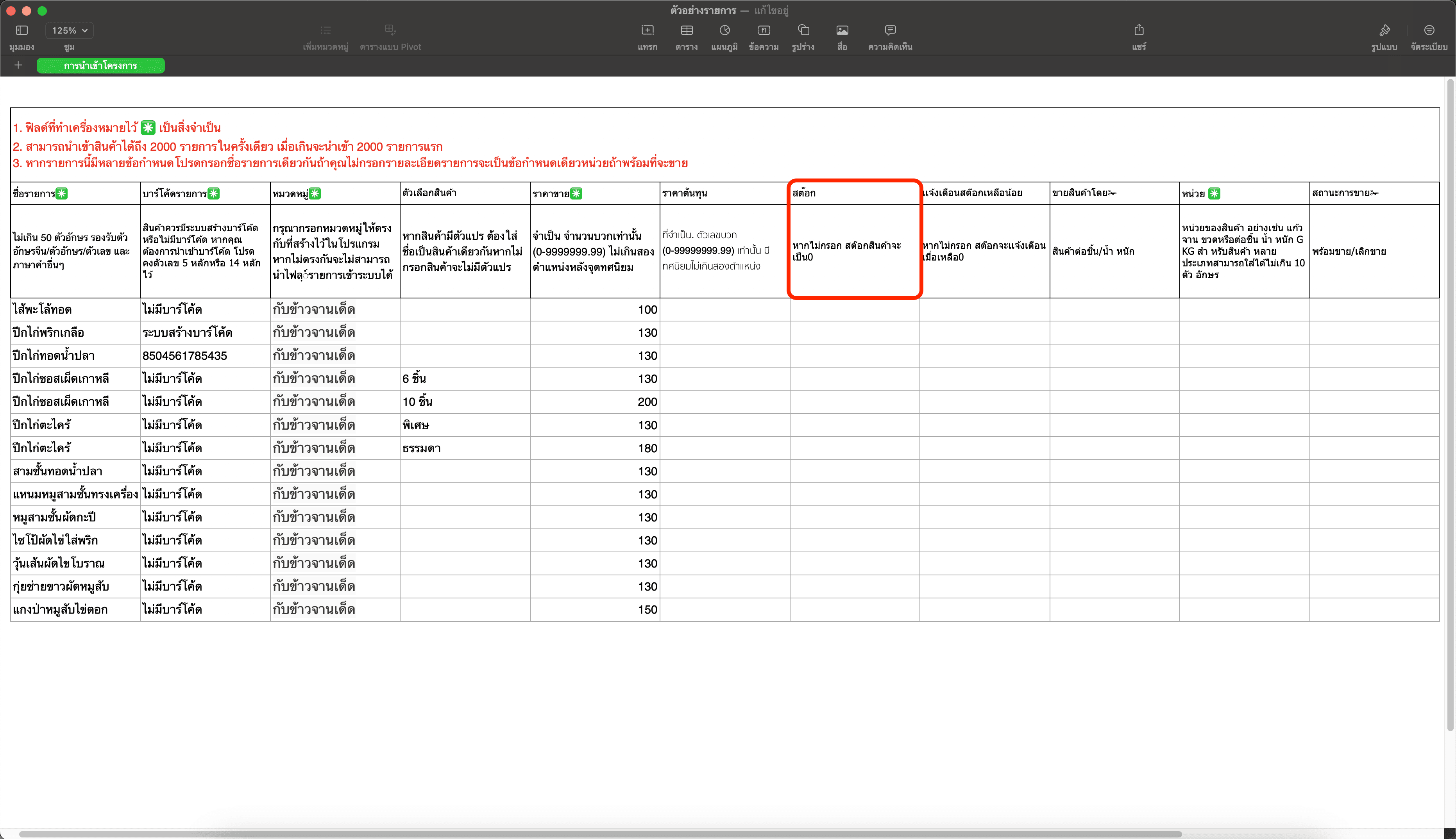Click the vertical scrollbar on right edge
The image size is (1456, 839).
pyautogui.click(x=1450, y=403)
